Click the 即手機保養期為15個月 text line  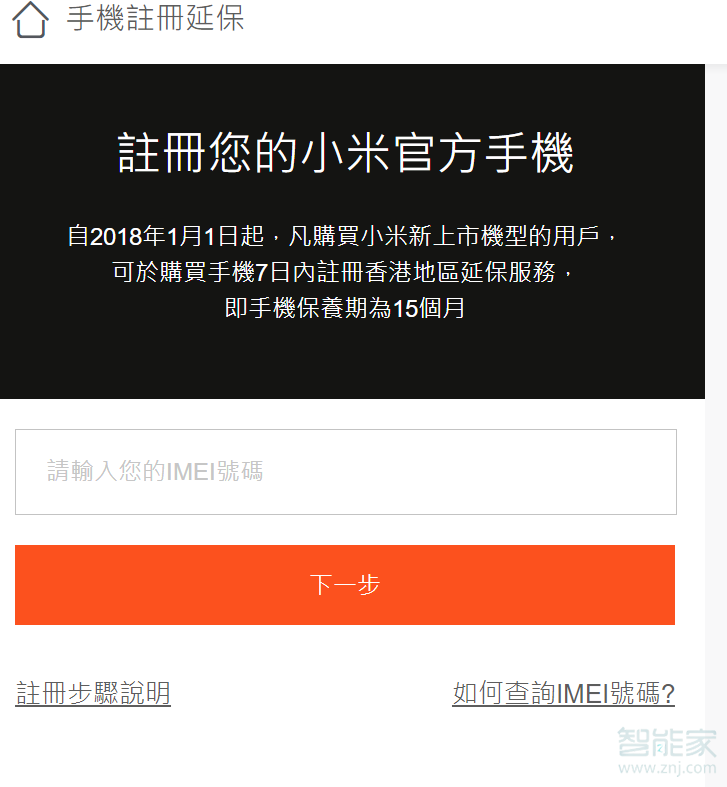click(345, 308)
